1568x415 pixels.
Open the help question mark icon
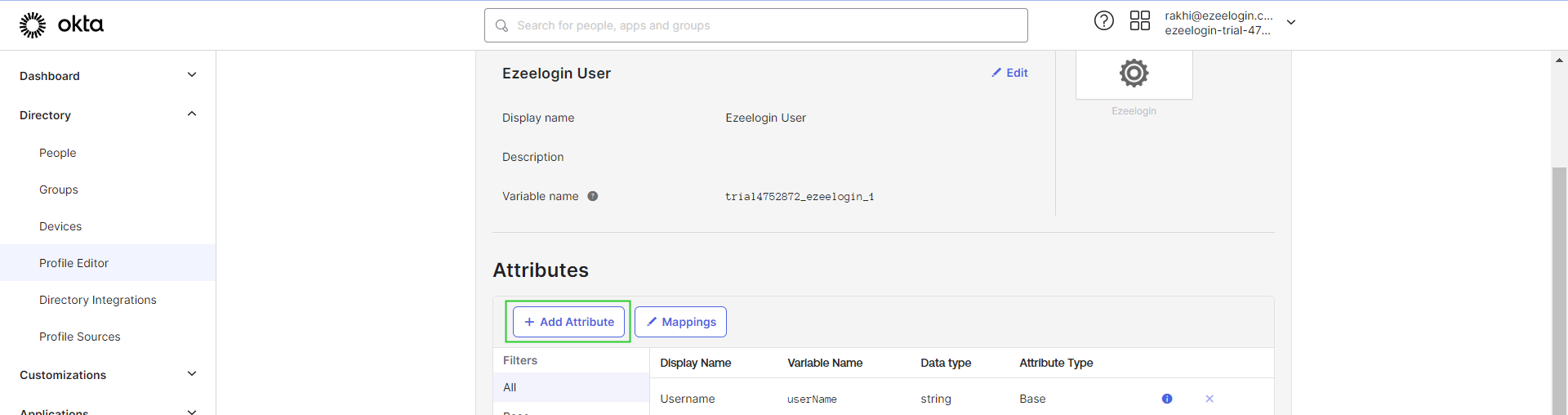point(1104,20)
